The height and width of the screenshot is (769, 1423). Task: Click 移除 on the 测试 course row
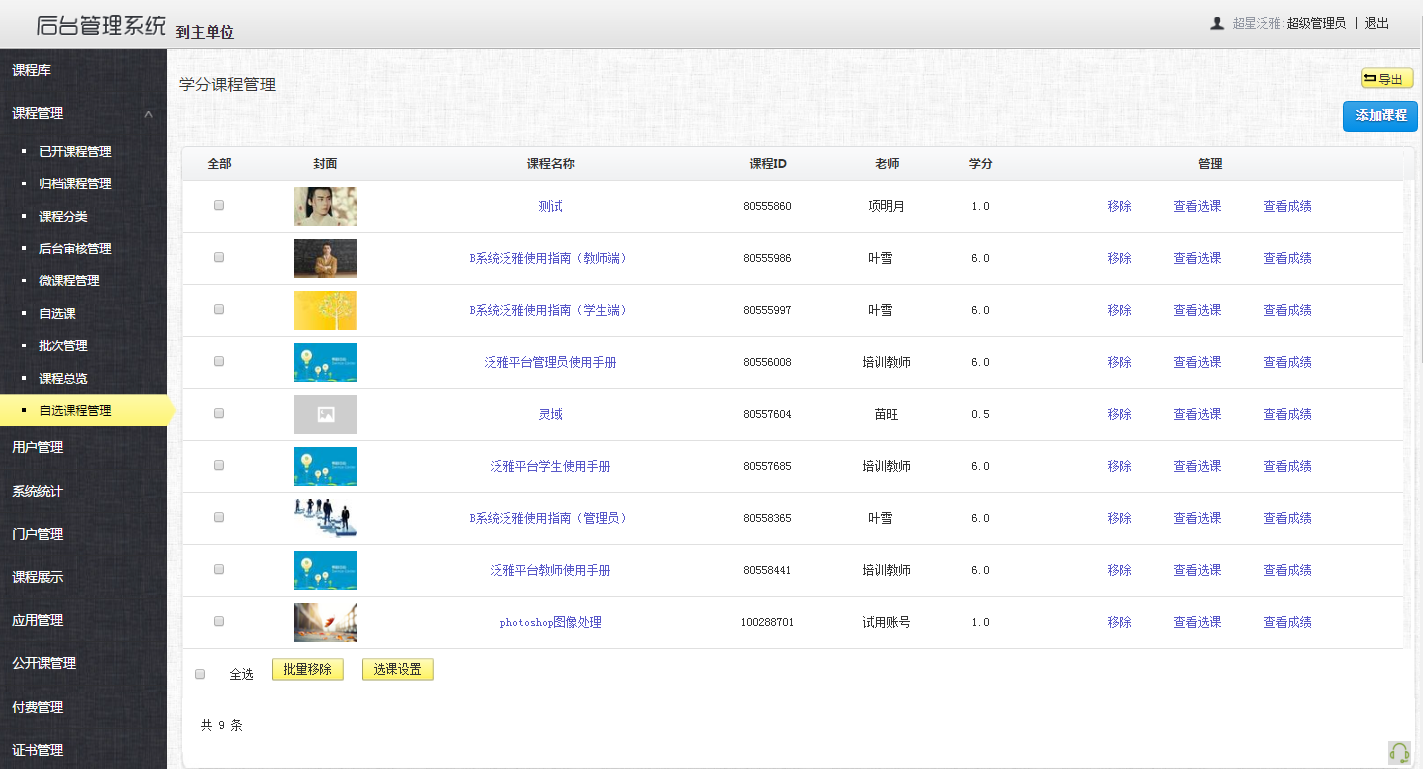pyautogui.click(x=1119, y=205)
